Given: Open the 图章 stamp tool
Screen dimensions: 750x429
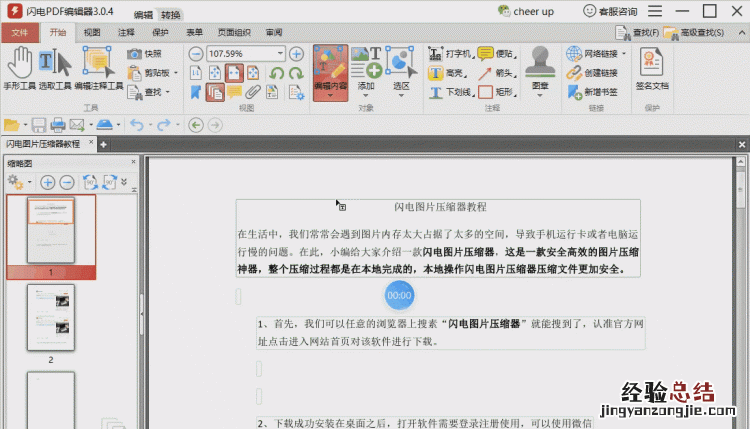Looking at the screenshot, I should pos(541,68).
